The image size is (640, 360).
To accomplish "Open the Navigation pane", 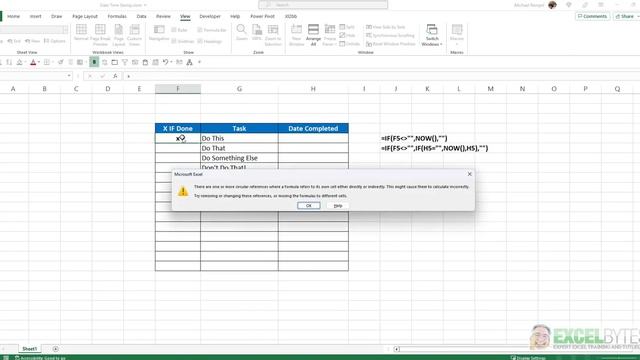I will click(x=159, y=33).
